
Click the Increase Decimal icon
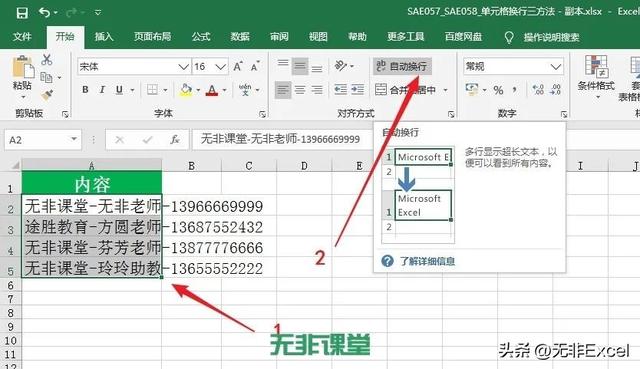538,89
